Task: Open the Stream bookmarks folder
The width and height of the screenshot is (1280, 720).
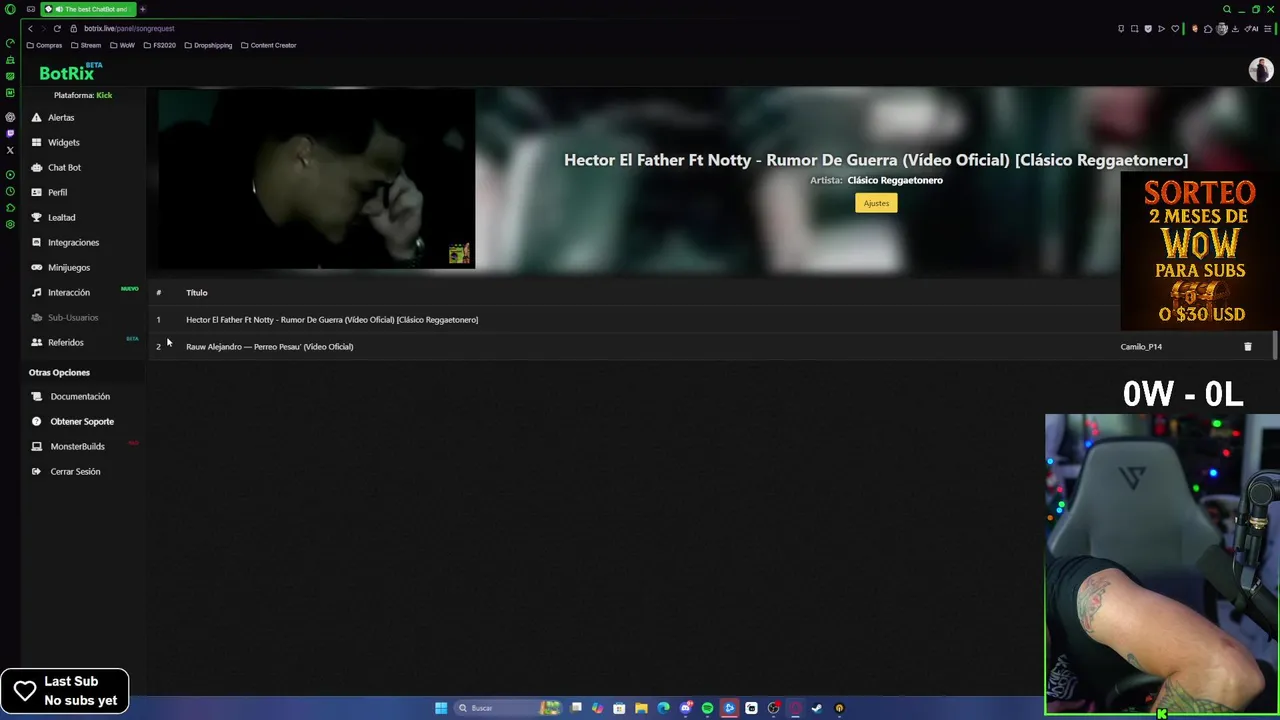Action: 86,45
